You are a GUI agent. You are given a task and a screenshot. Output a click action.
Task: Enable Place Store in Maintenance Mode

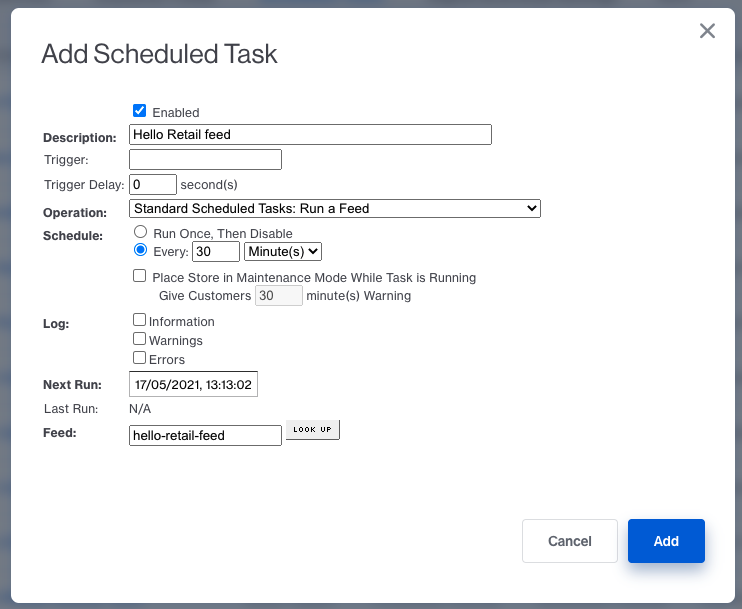tap(140, 276)
